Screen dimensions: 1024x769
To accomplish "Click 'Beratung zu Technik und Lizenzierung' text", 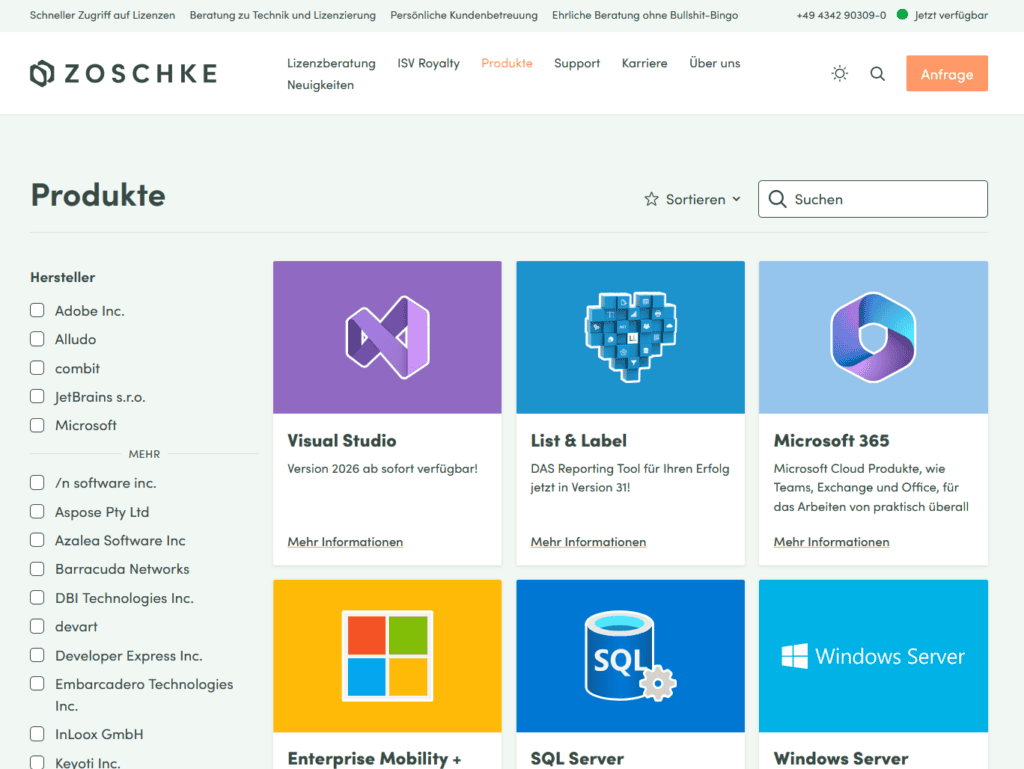I will (x=283, y=15).
